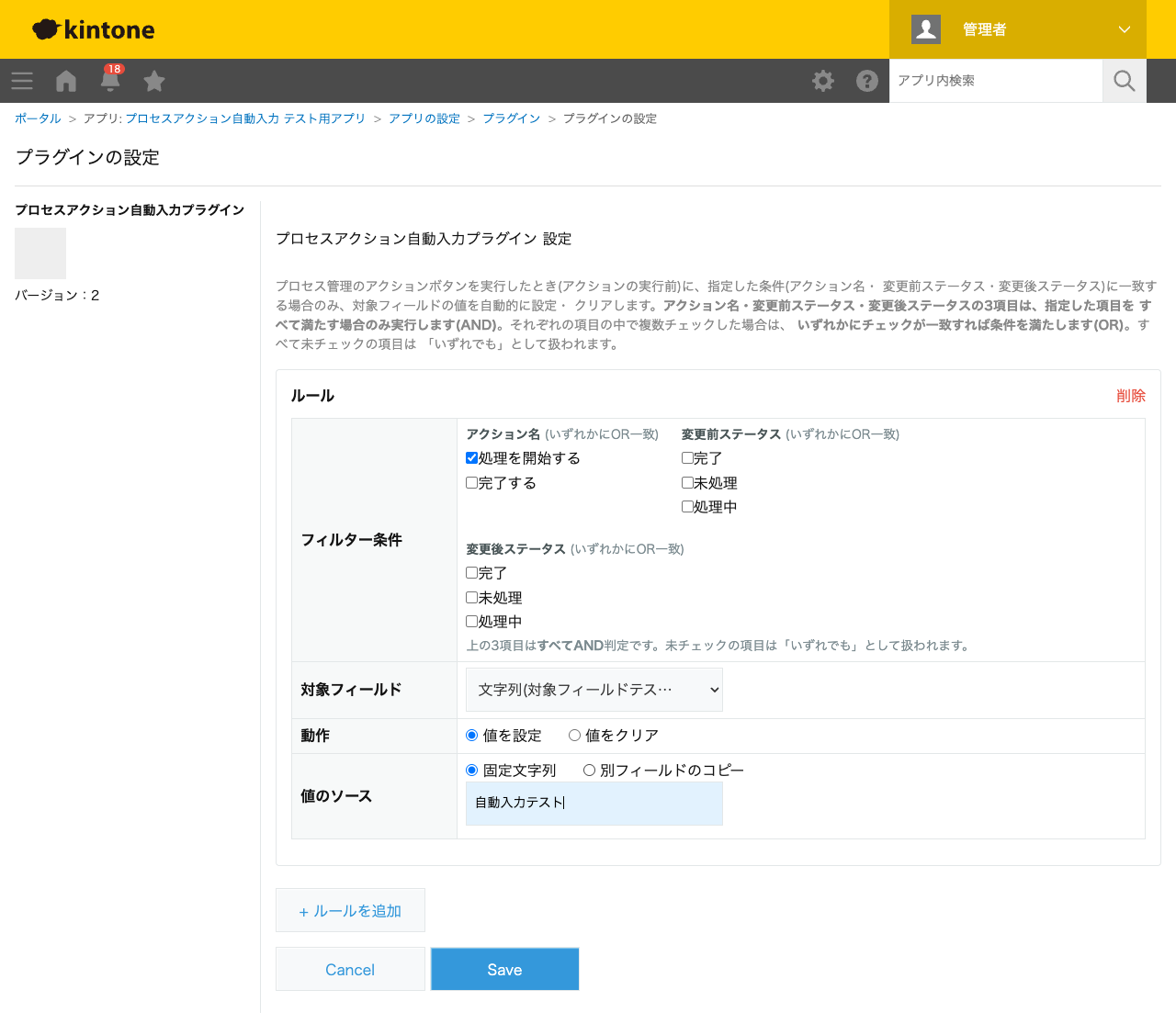Open favorites star icon

154,81
